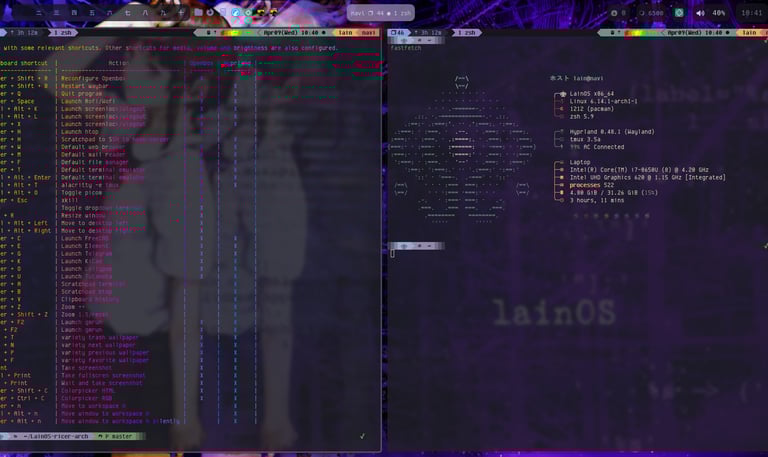
Task: Click the 'zsh 5.9' shell line
Action: (581, 117)
